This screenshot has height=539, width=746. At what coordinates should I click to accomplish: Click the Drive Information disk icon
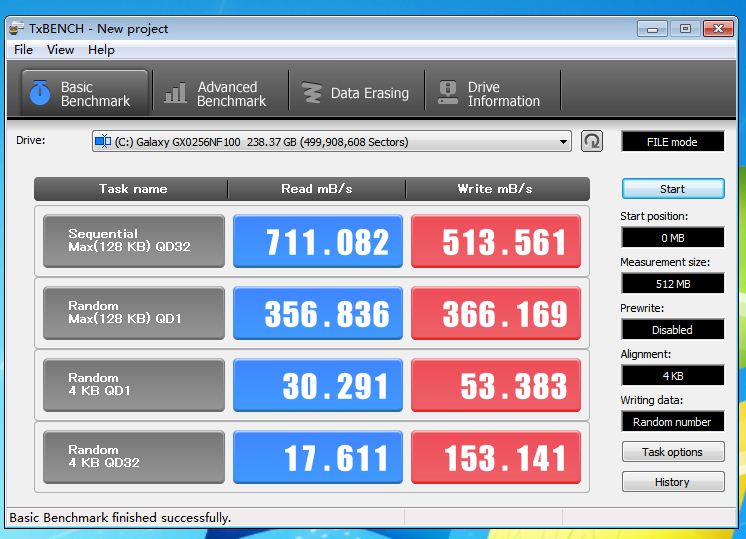(448, 93)
